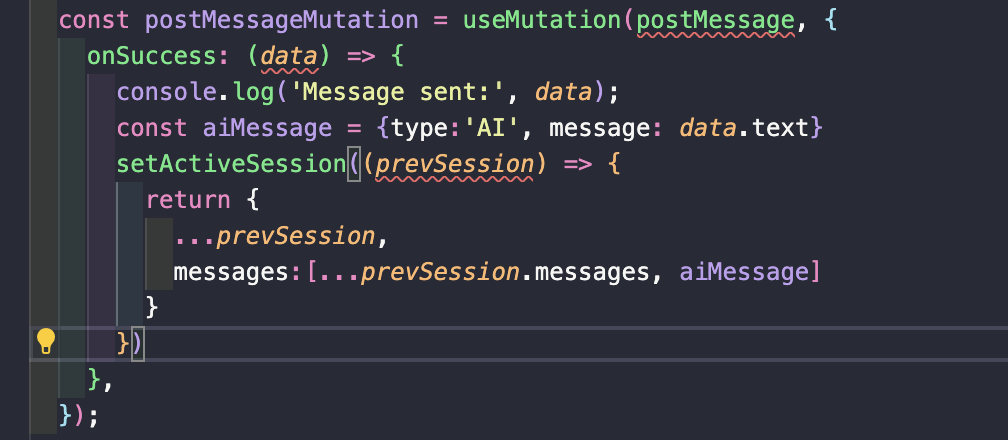The width and height of the screenshot is (1008, 440).
Task: Click aiMessage inside the messages array
Action: pos(744,273)
